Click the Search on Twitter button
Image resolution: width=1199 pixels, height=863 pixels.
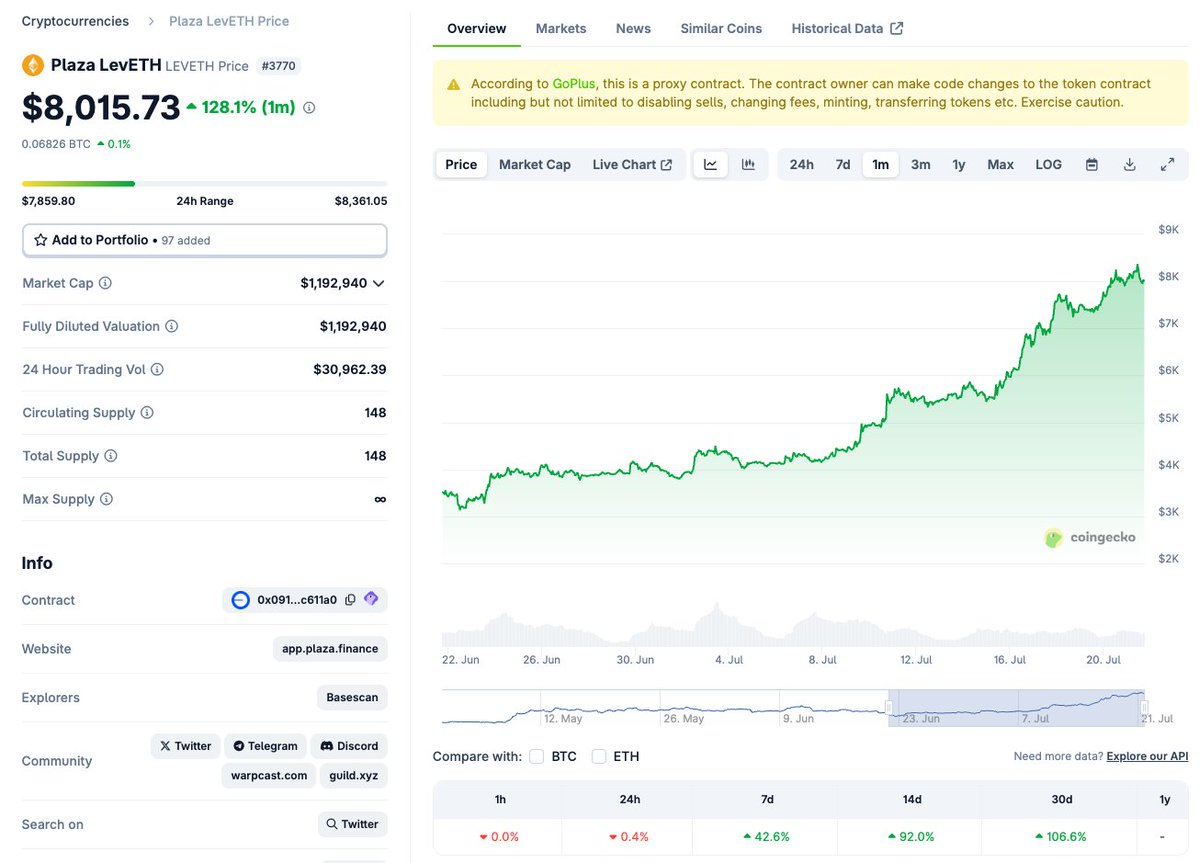[x=353, y=824]
